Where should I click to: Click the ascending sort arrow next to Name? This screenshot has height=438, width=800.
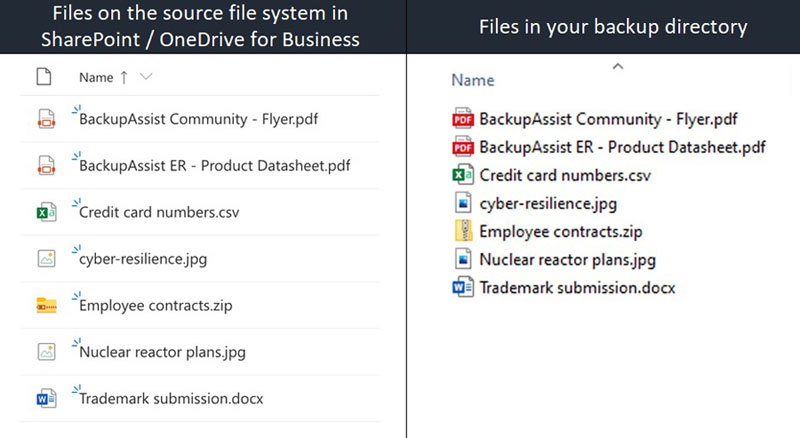124,77
